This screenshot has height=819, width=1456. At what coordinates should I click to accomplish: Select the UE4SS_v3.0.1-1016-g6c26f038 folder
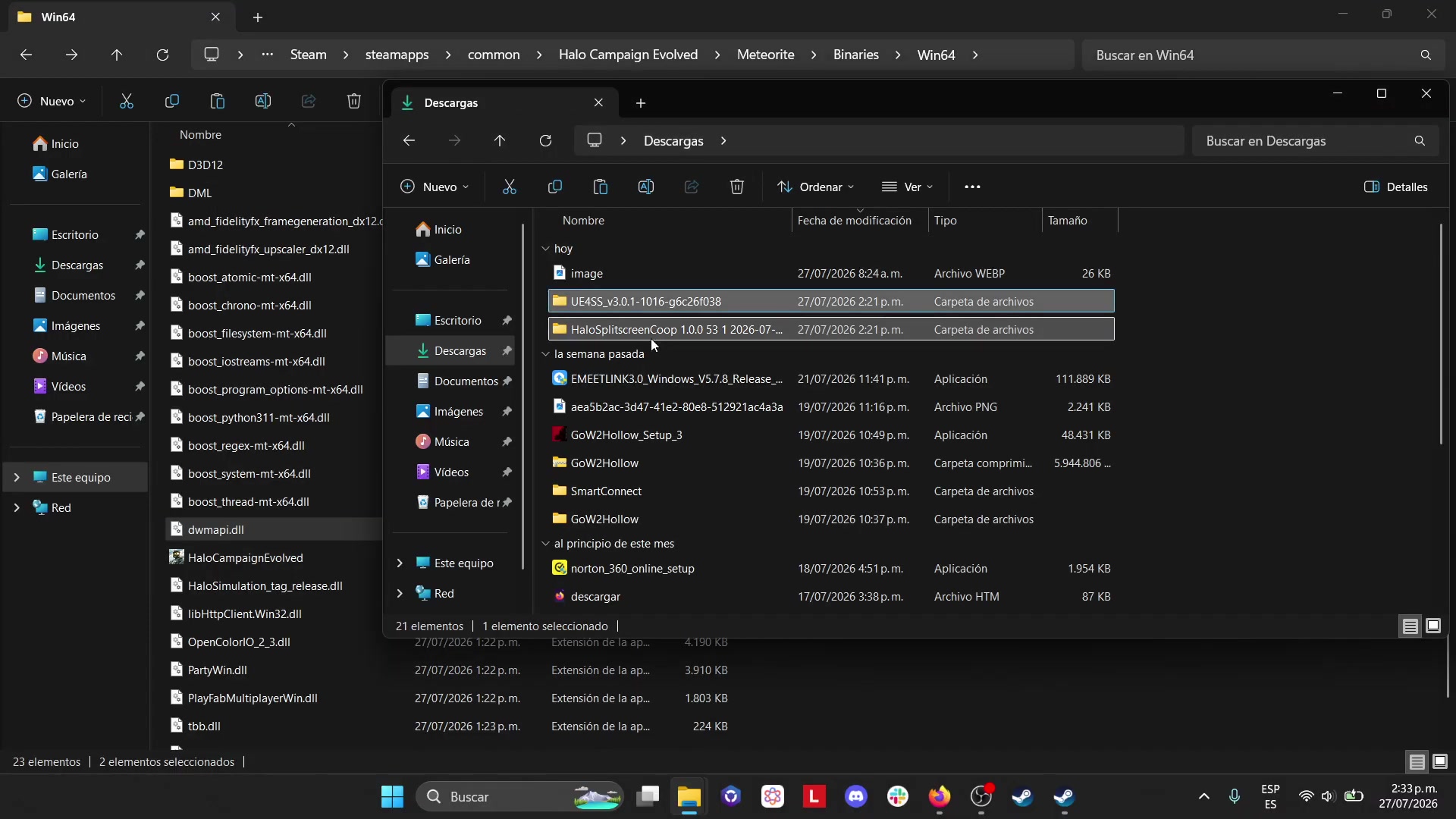click(x=831, y=301)
